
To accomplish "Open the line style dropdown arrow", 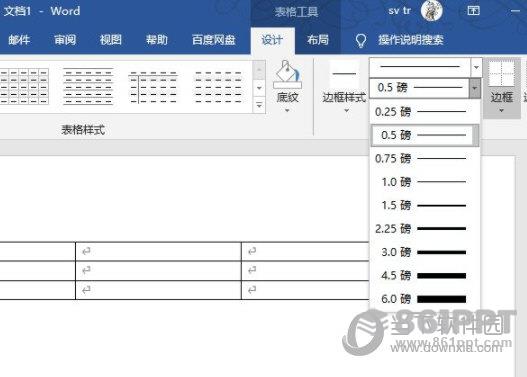I will [476, 67].
